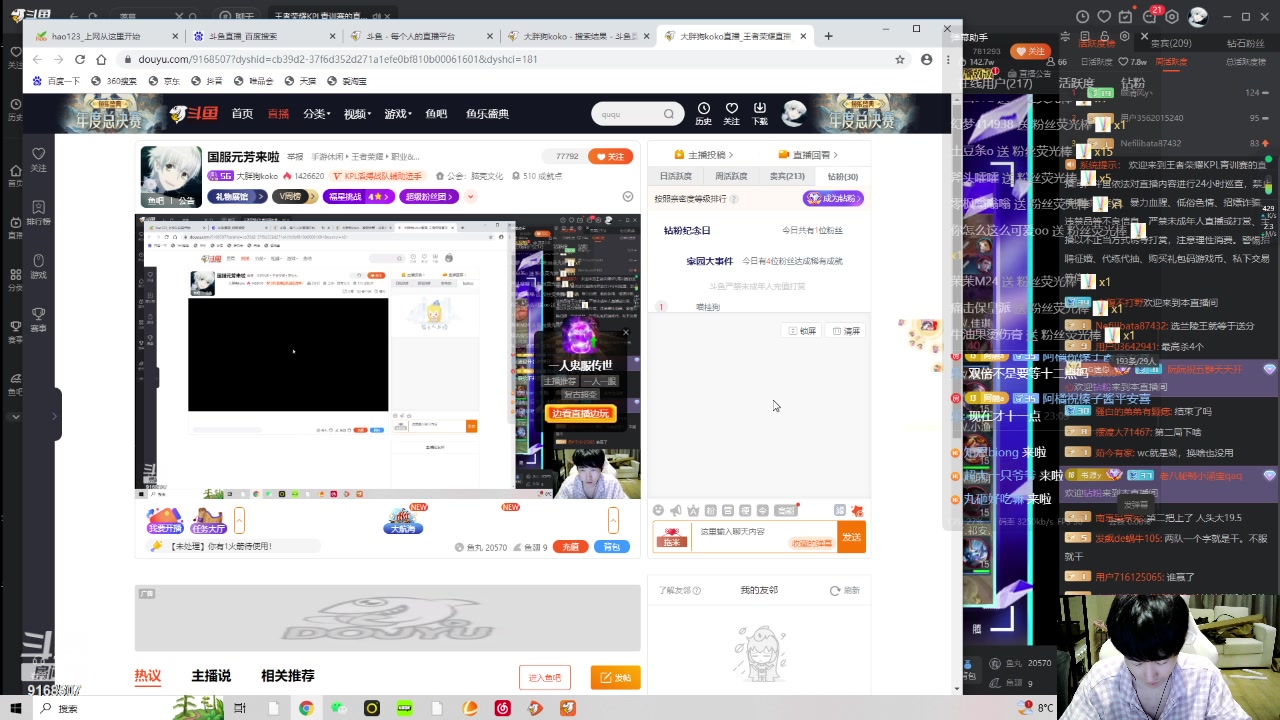Open 游戏 icon in left sidebar
The image size is (1280, 720).
click(x=39, y=266)
